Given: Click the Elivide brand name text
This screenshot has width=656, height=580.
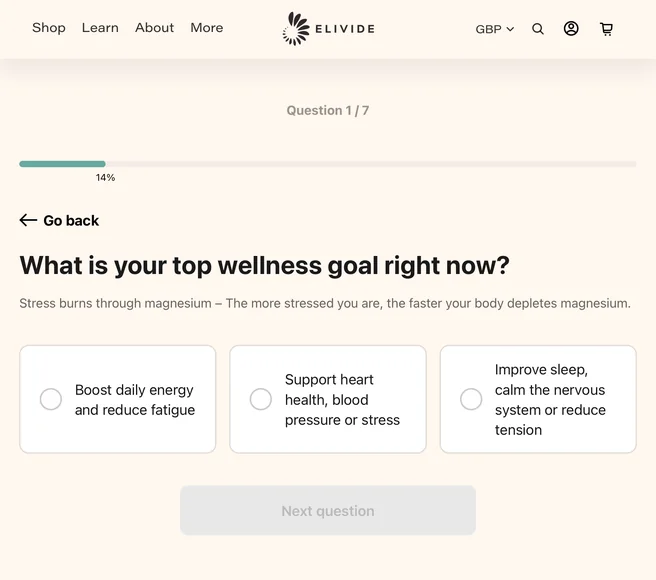Looking at the screenshot, I should [345, 29].
